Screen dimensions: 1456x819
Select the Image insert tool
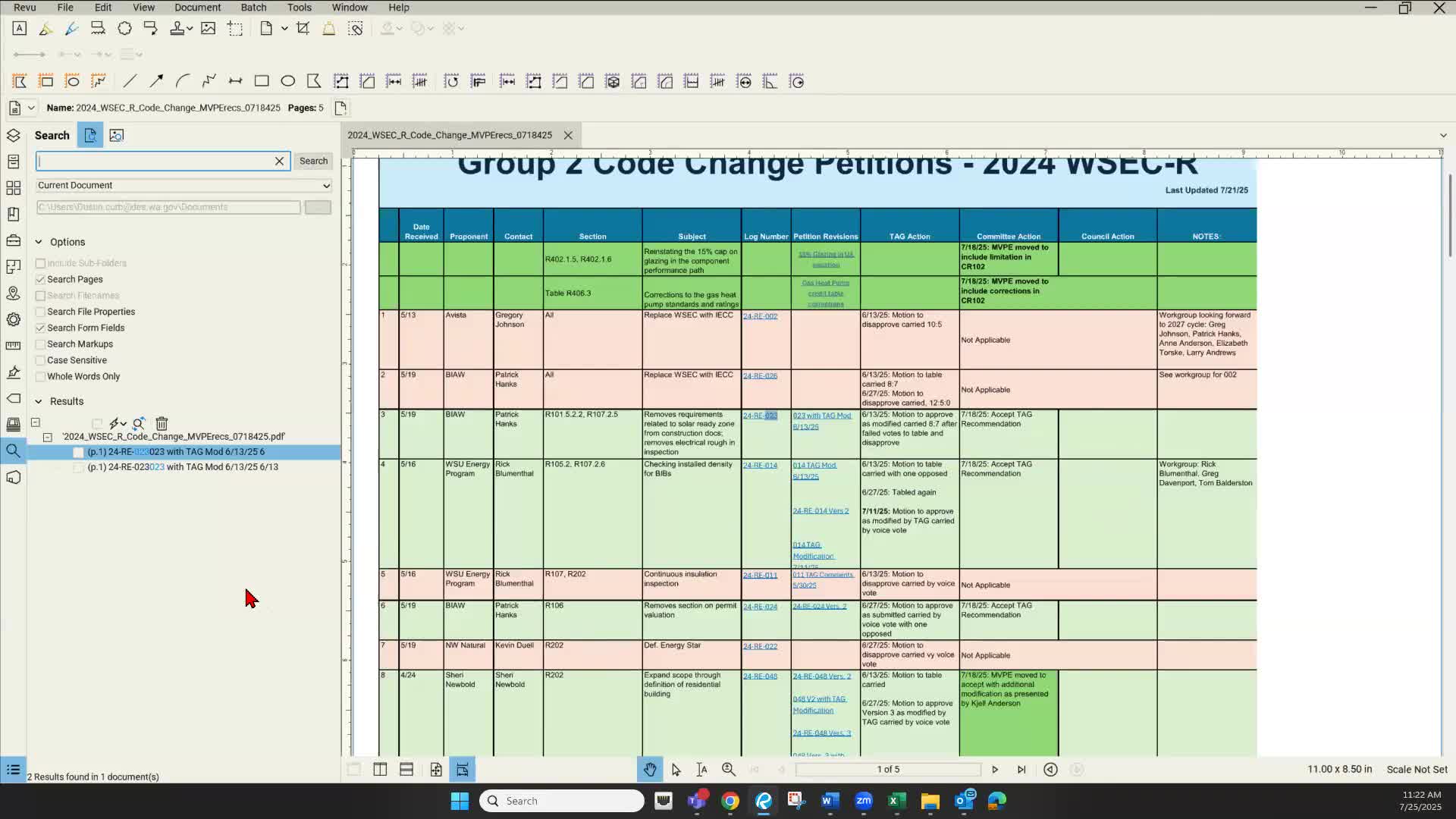point(208,29)
